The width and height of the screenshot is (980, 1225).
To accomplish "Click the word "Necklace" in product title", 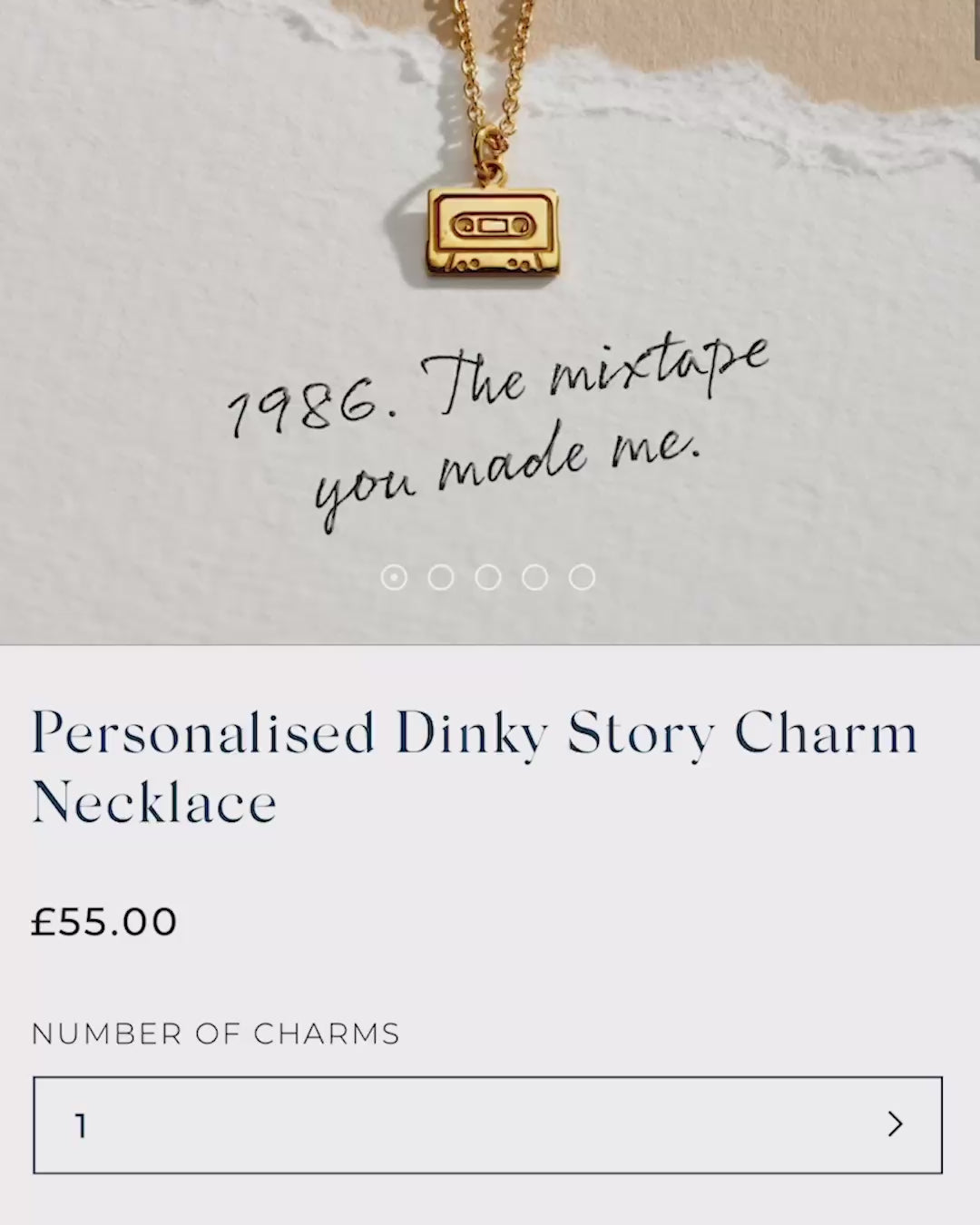I will pos(154,803).
